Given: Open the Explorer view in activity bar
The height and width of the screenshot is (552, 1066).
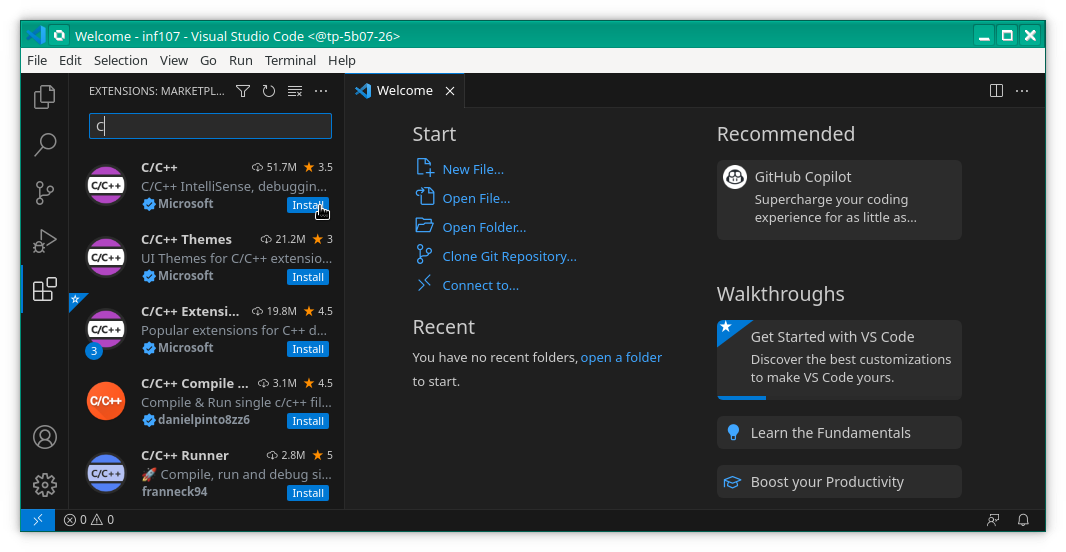Looking at the screenshot, I should 45,97.
